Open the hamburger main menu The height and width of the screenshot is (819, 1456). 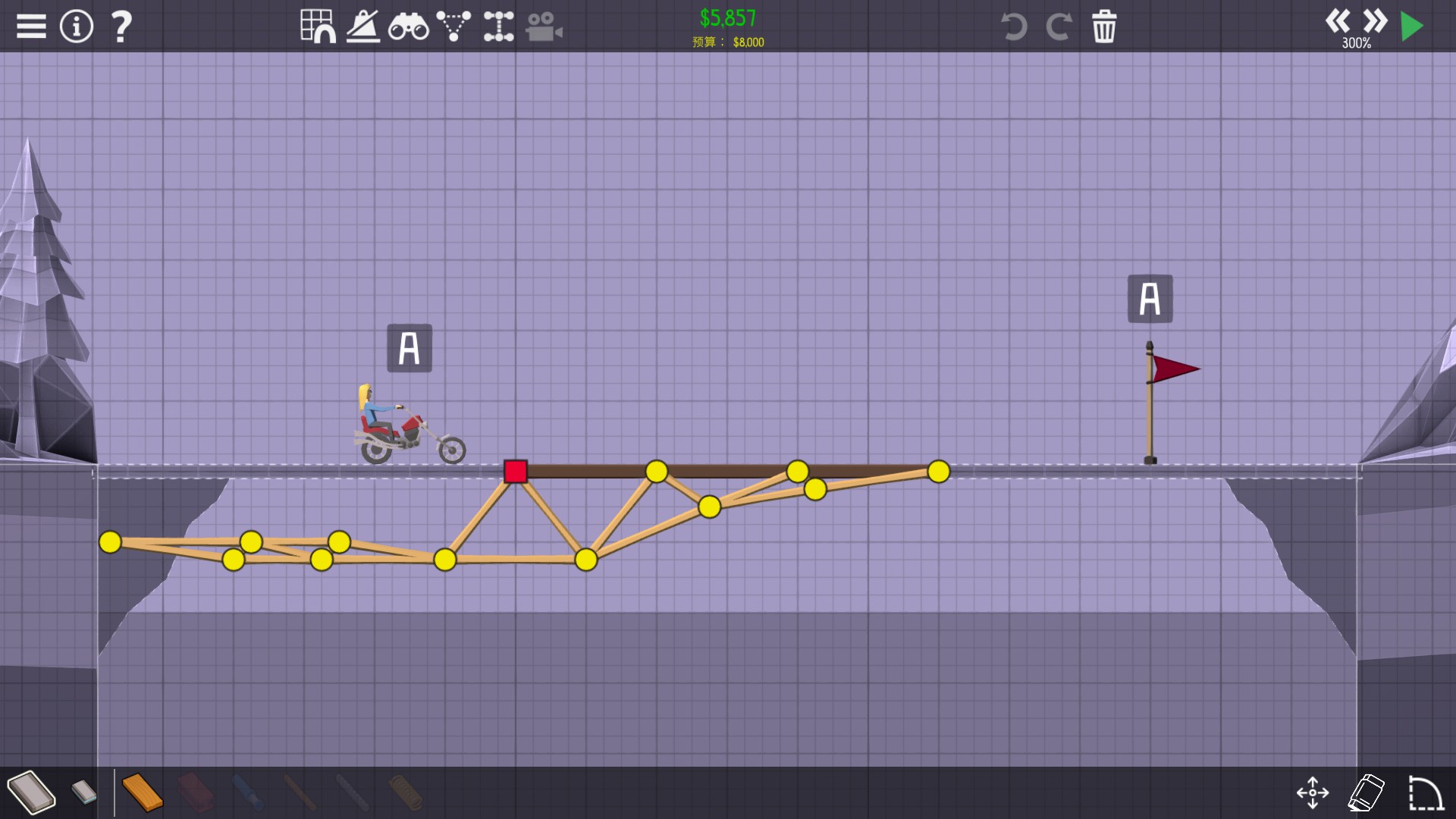(31, 27)
